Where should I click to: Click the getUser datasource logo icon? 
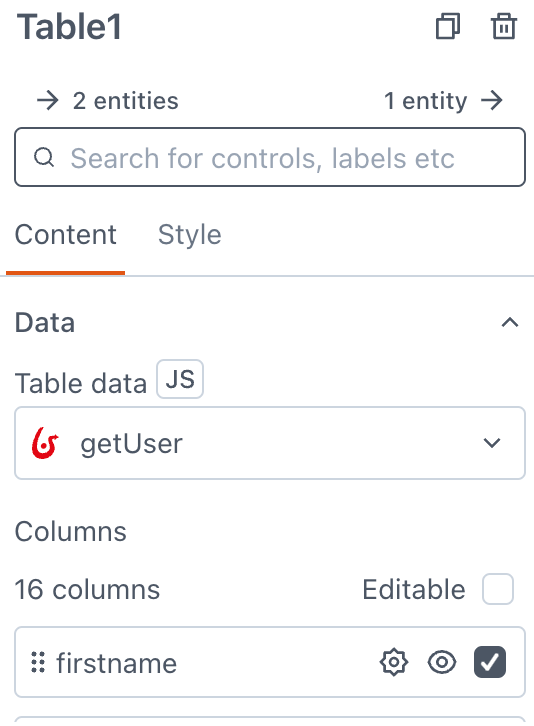(45, 443)
